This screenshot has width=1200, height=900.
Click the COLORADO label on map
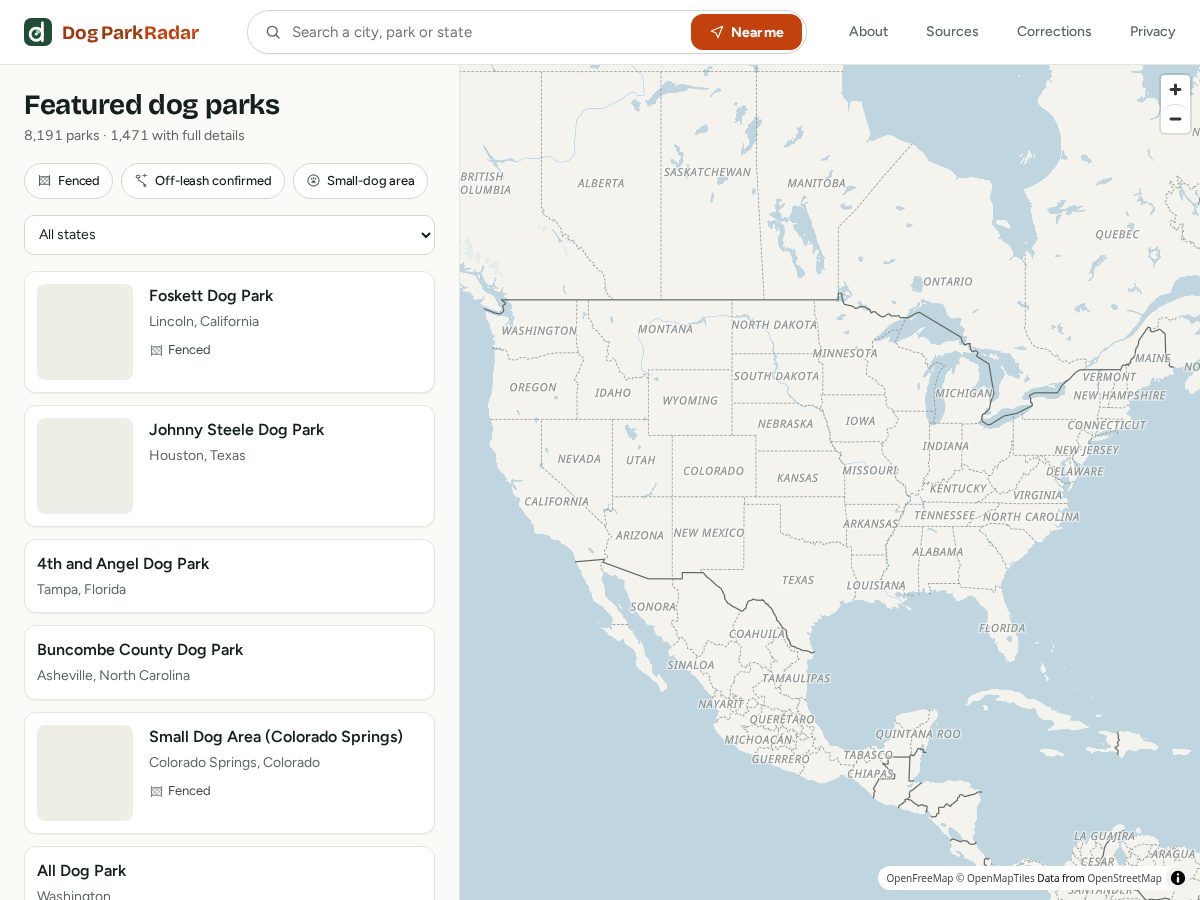click(x=713, y=471)
